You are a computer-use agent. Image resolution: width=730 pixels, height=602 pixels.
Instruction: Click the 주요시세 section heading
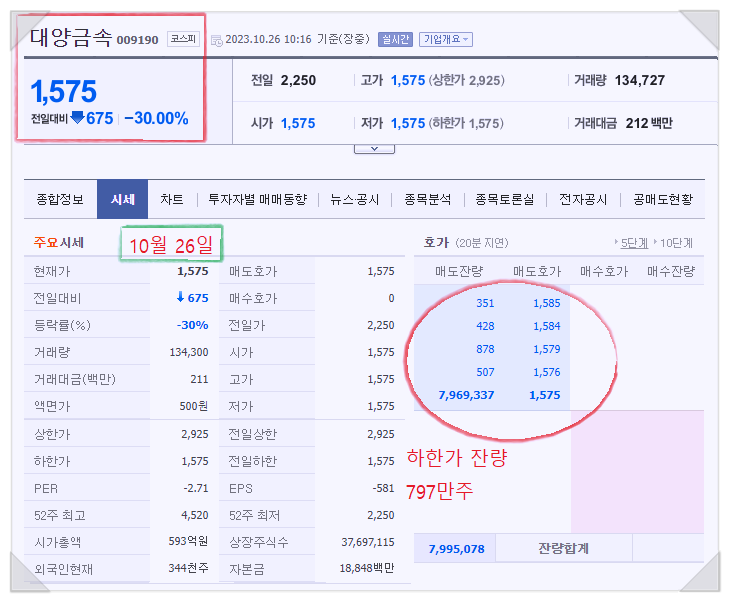click(59, 243)
